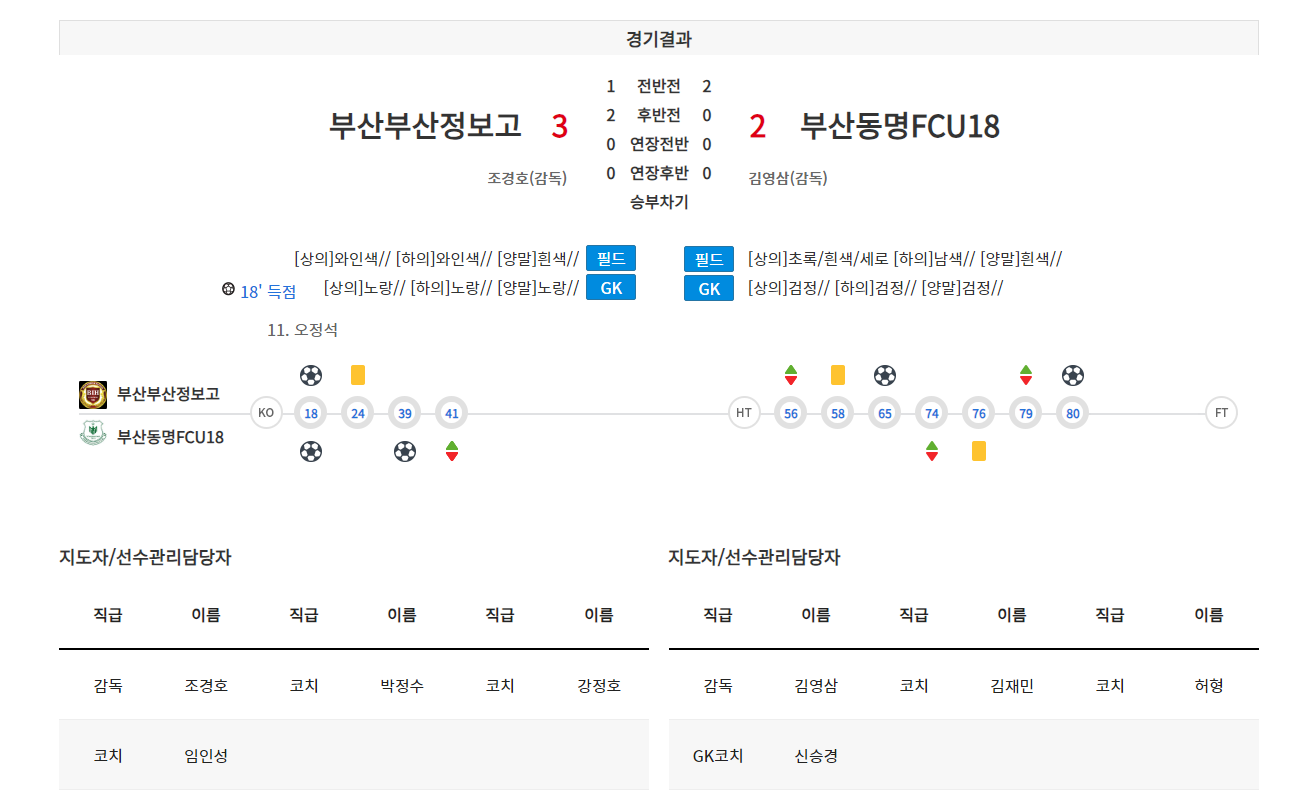Click the scorer text 11. 오정석
The width and height of the screenshot is (1295, 812).
click(303, 330)
